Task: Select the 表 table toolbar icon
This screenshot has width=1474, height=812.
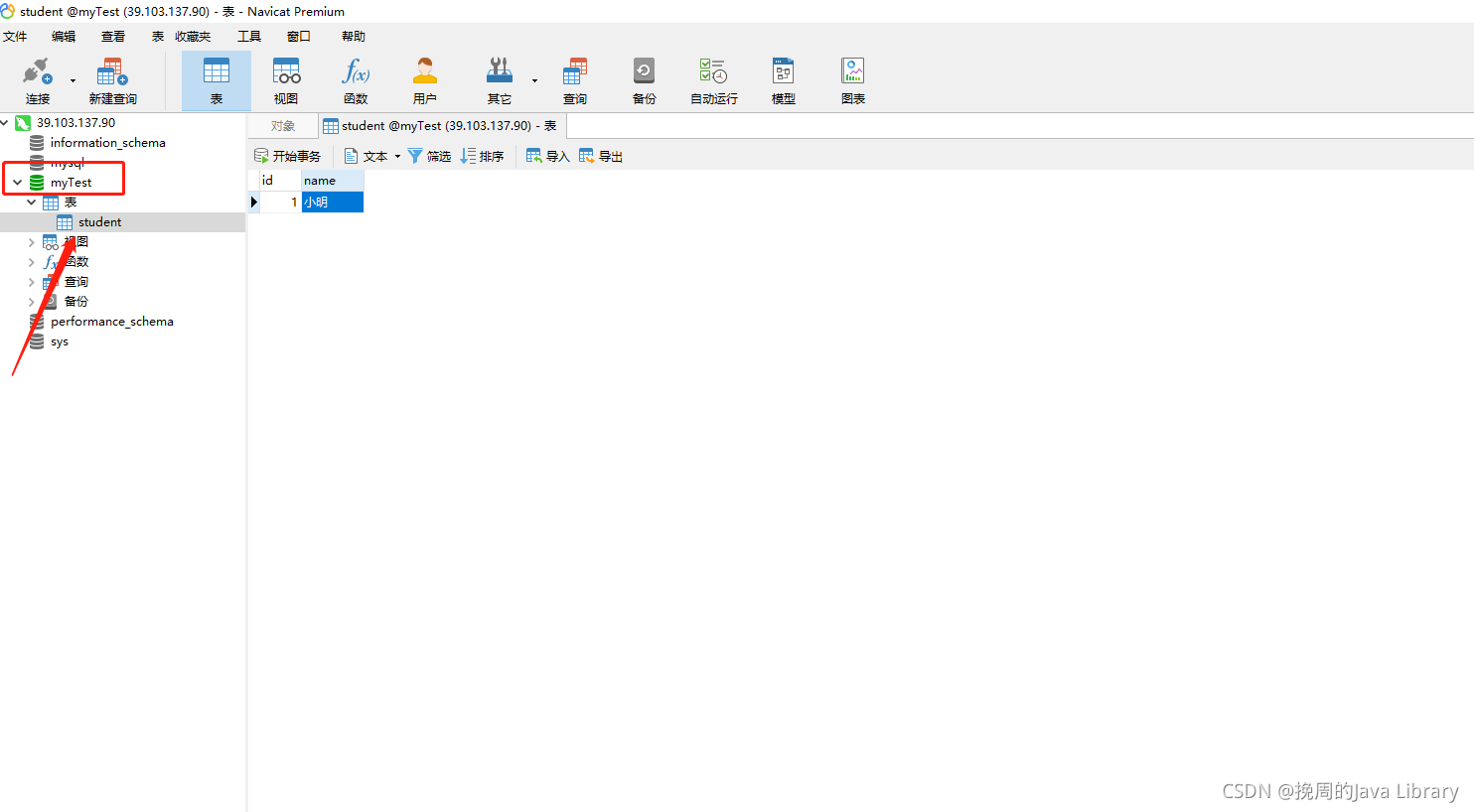Action: (217, 80)
